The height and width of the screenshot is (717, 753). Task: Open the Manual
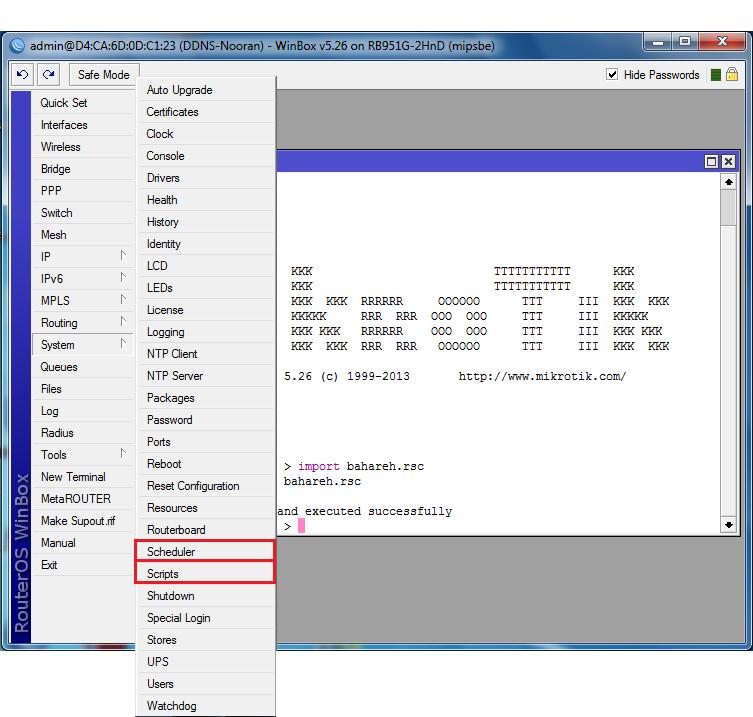(x=83, y=543)
